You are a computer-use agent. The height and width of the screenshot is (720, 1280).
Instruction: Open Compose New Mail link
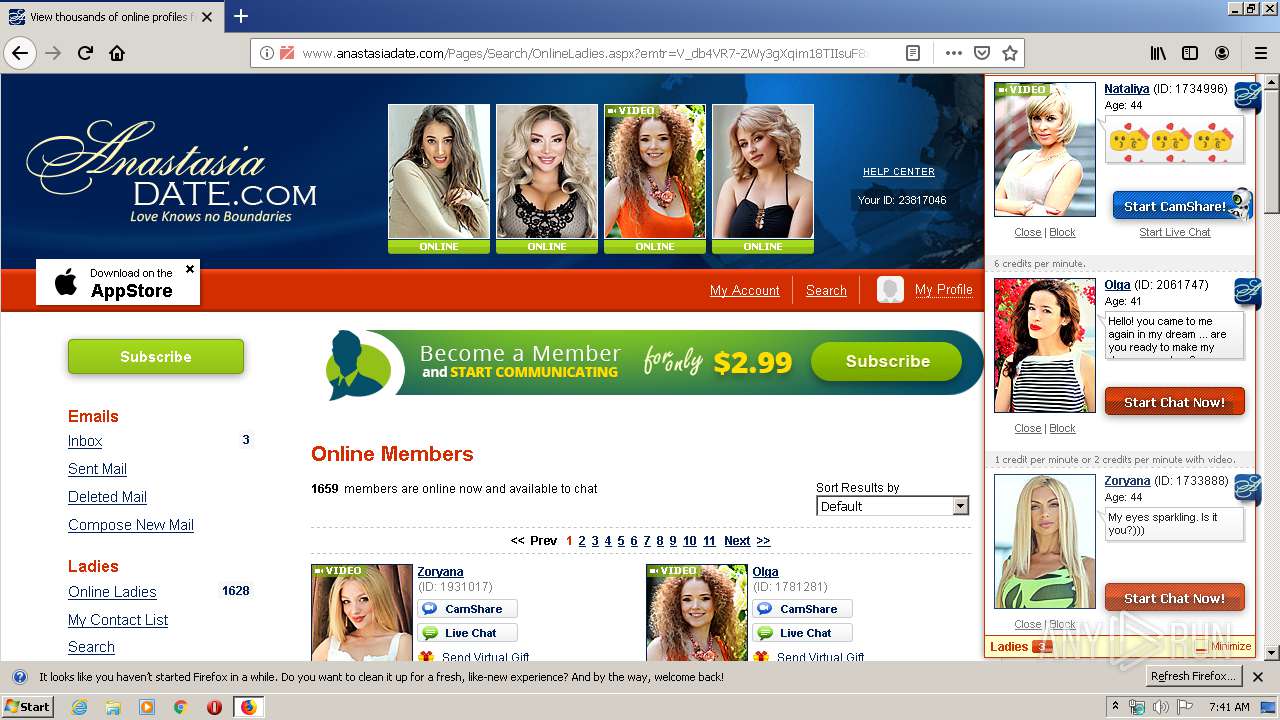tap(131, 525)
